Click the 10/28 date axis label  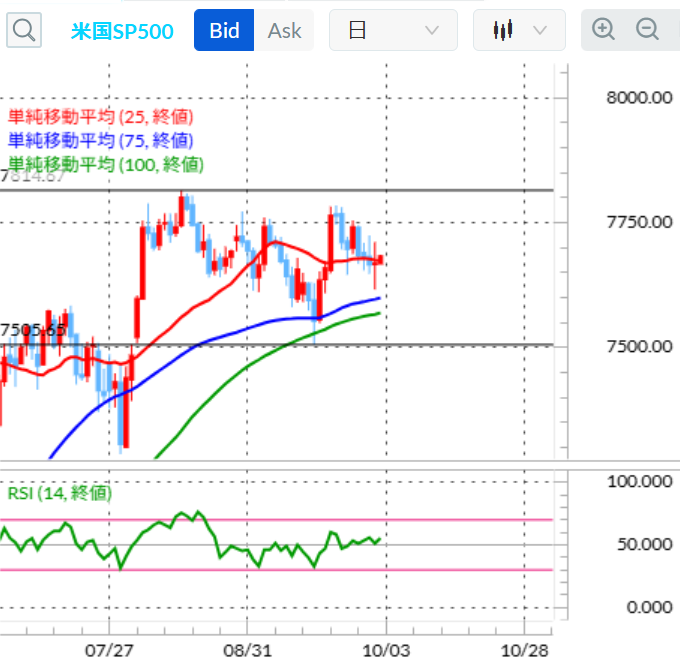click(524, 650)
